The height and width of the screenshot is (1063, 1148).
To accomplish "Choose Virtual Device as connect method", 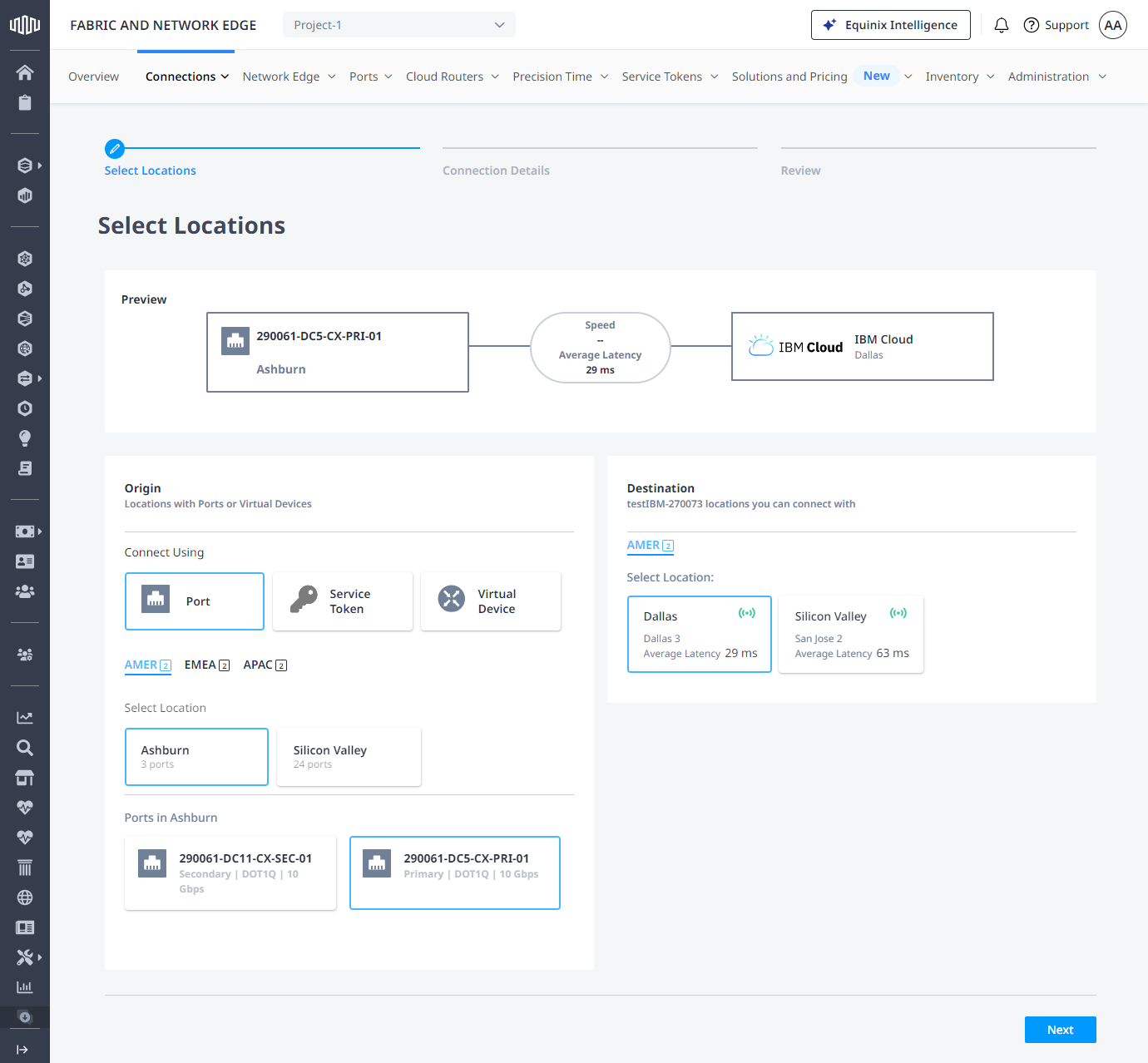I will coord(491,601).
